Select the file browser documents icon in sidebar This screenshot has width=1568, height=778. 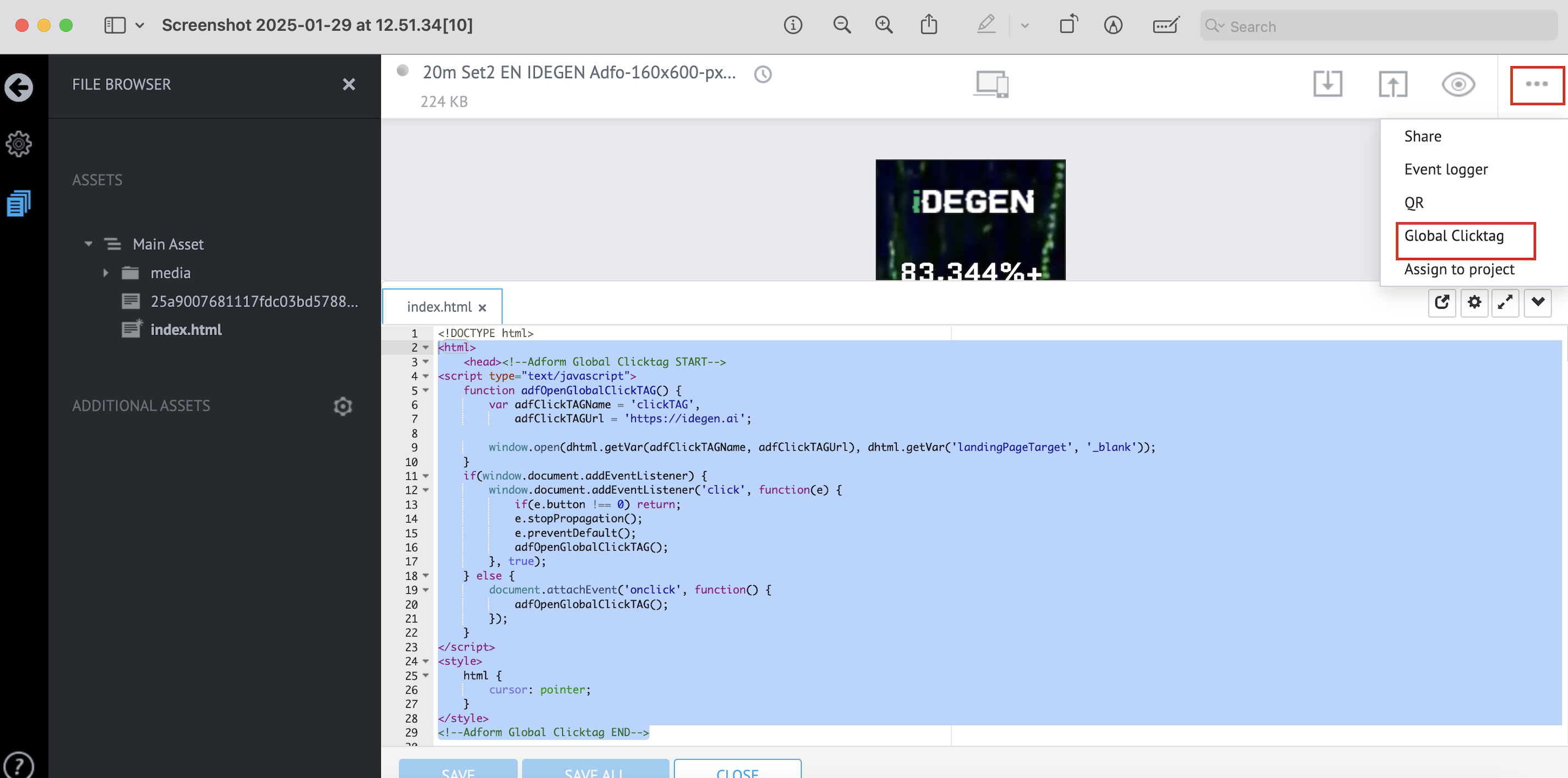coord(19,204)
